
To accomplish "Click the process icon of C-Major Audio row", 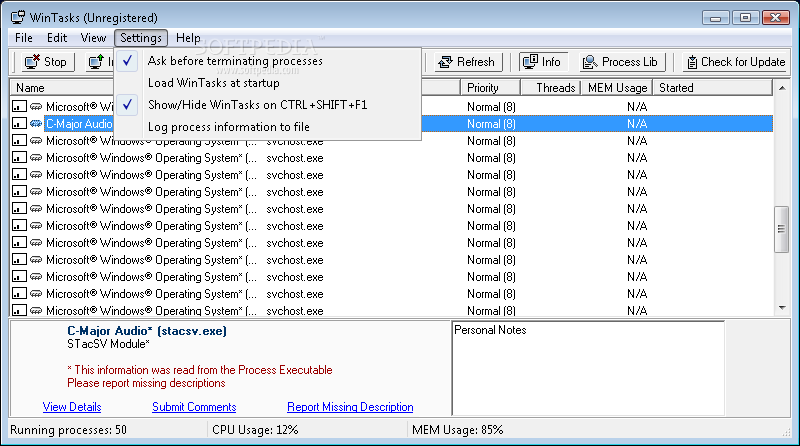I will click(x=36, y=123).
